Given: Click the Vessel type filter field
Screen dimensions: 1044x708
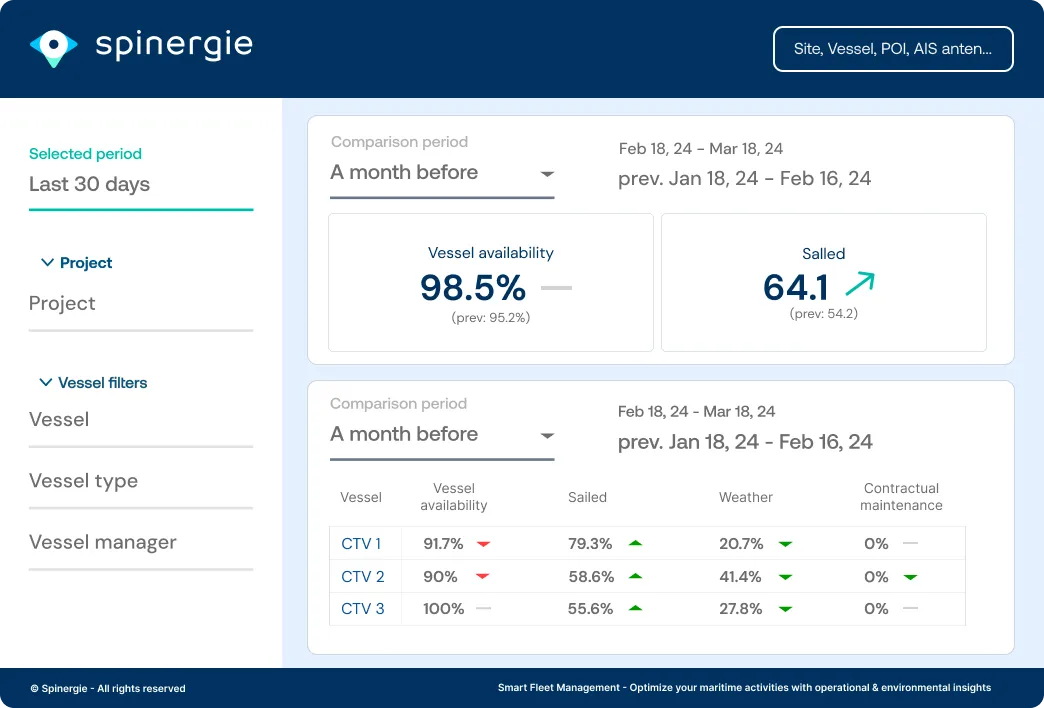Looking at the screenshot, I should pos(140,482).
